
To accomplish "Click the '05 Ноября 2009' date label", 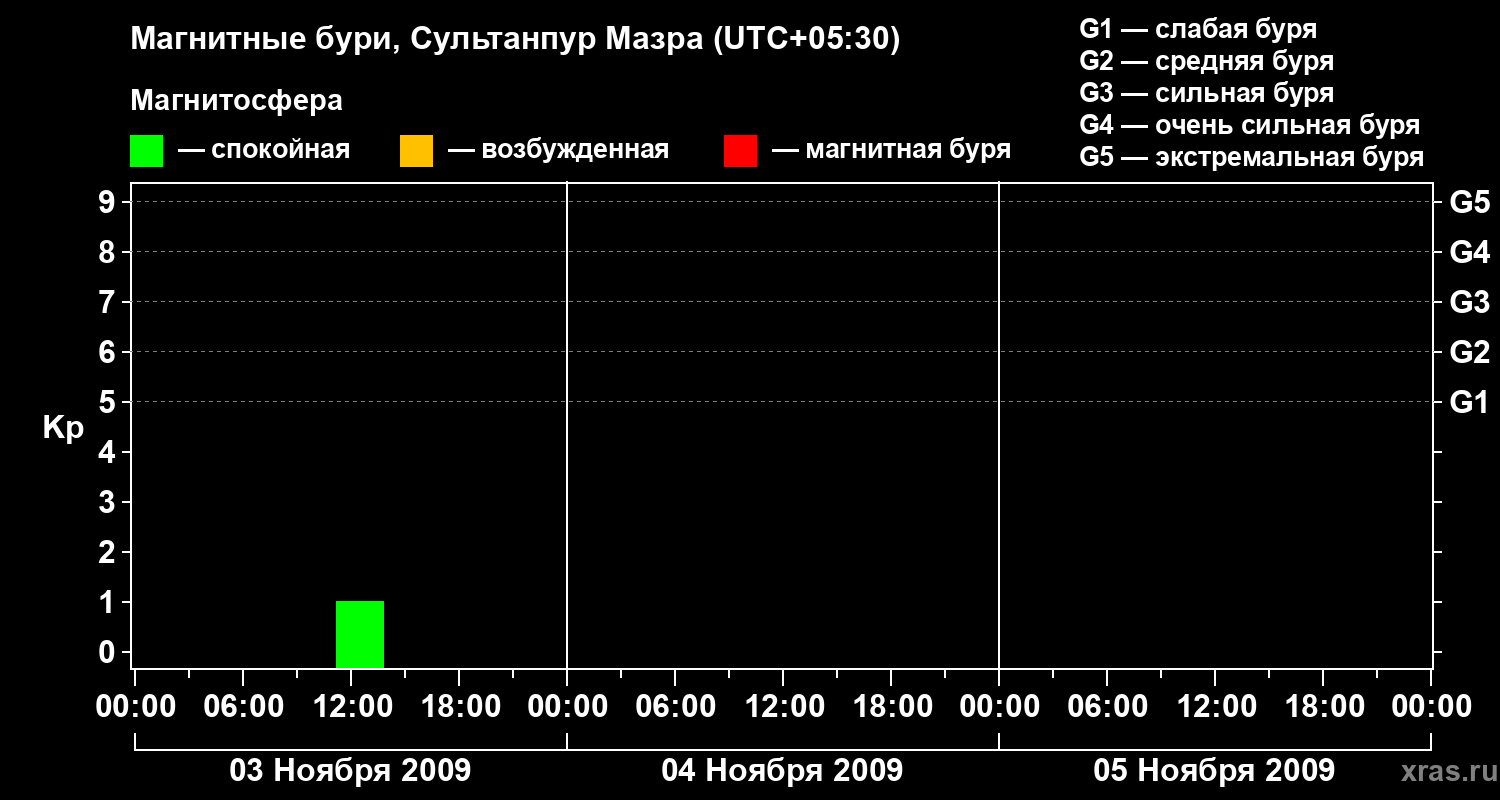I will click(x=1214, y=770).
